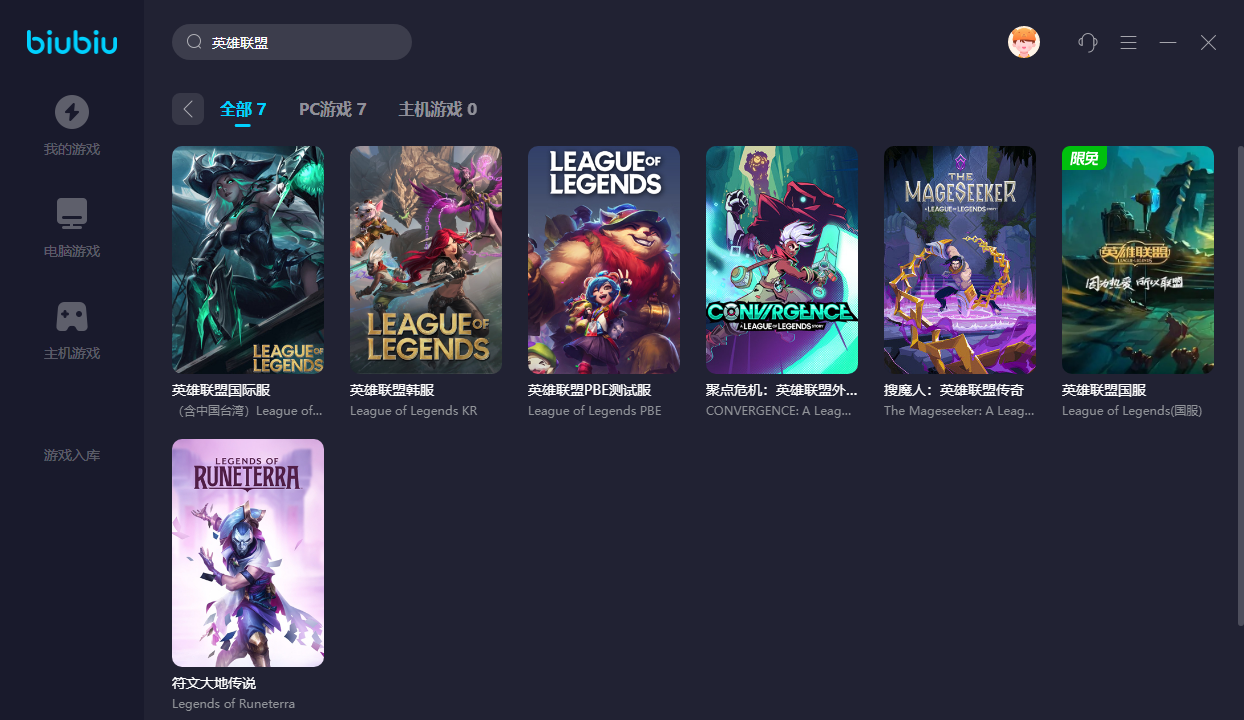Image resolution: width=1244 pixels, height=720 pixels.
Task: Click 游戏入库 in the sidebar
Action: pos(72,455)
